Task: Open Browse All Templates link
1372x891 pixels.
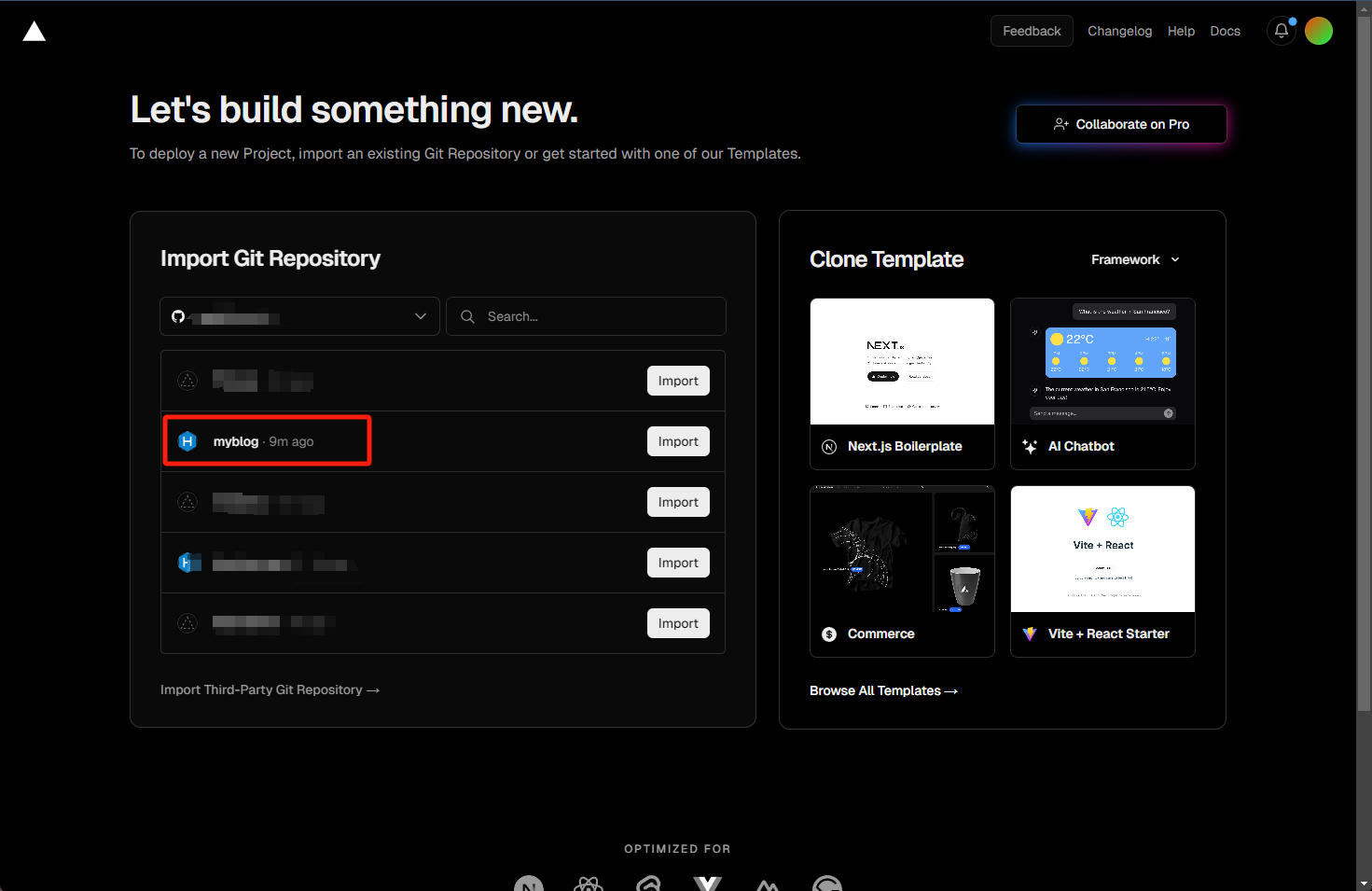Action: click(x=883, y=691)
